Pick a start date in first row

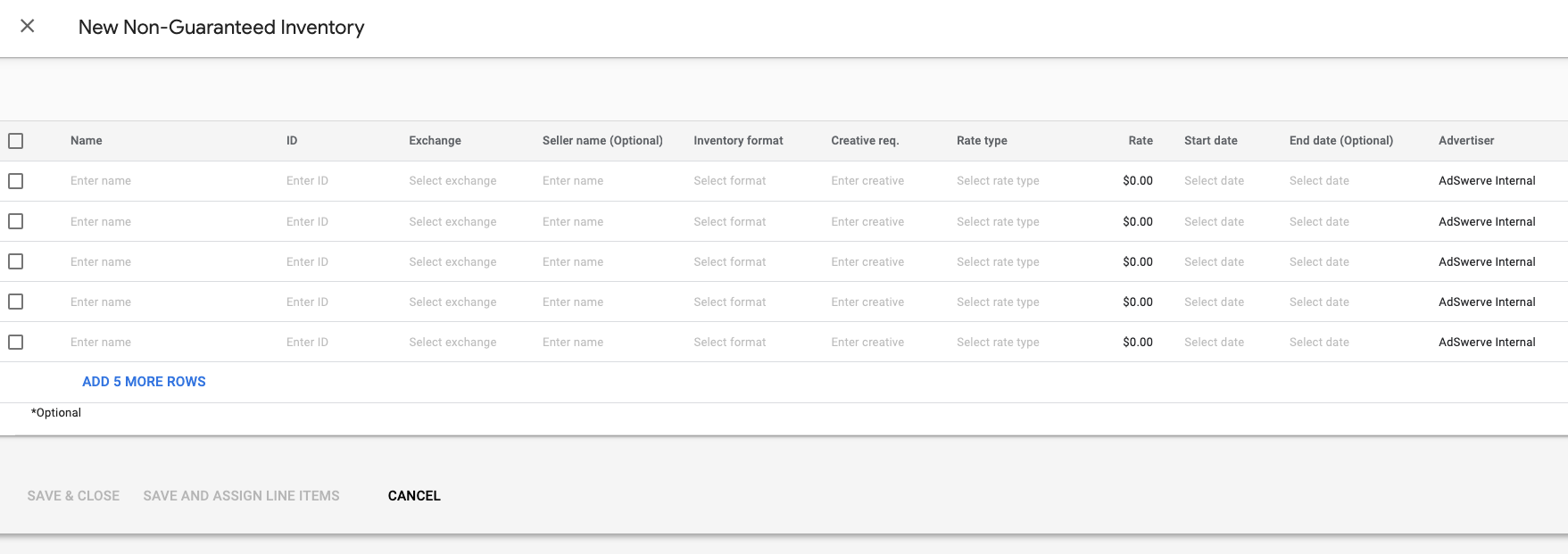point(1214,181)
